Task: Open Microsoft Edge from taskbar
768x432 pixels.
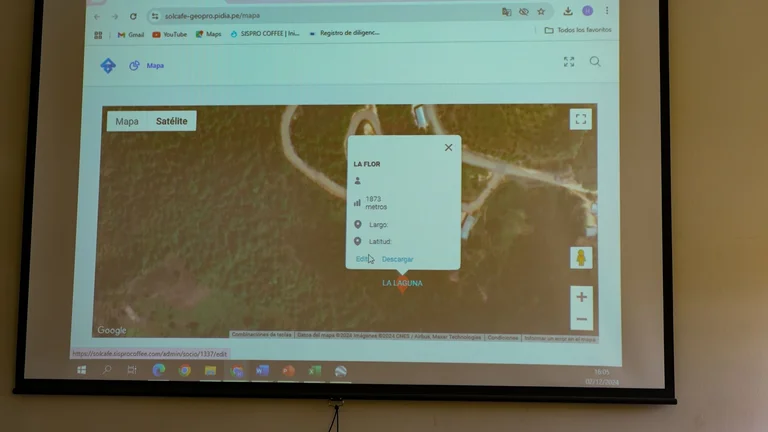Action: (158, 370)
